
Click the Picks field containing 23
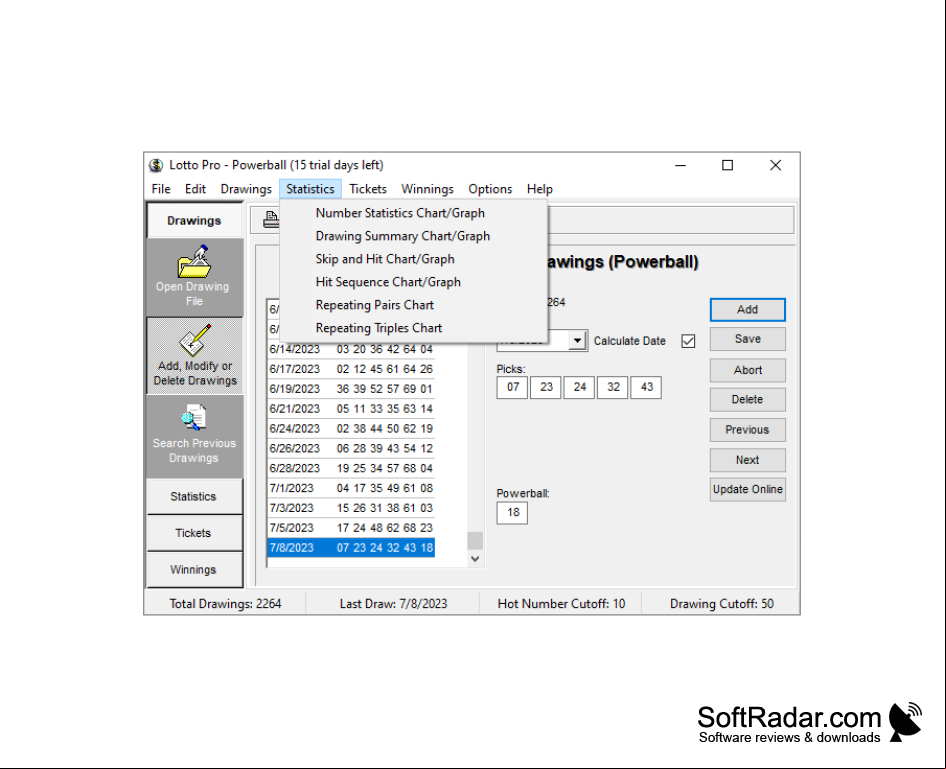pyautogui.click(x=546, y=387)
